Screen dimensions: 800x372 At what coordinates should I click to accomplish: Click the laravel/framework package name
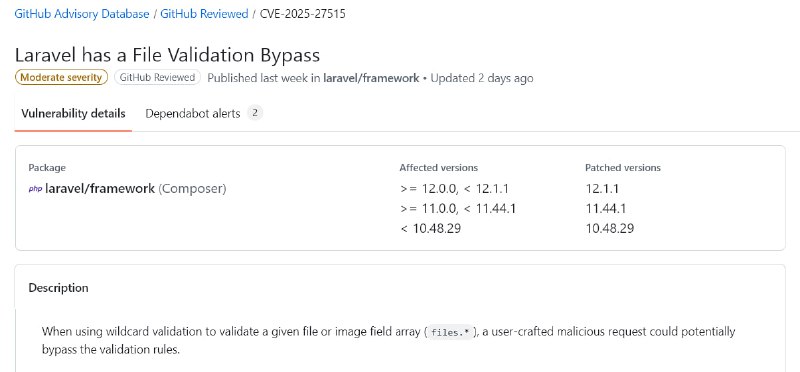click(x=100, y=188)
